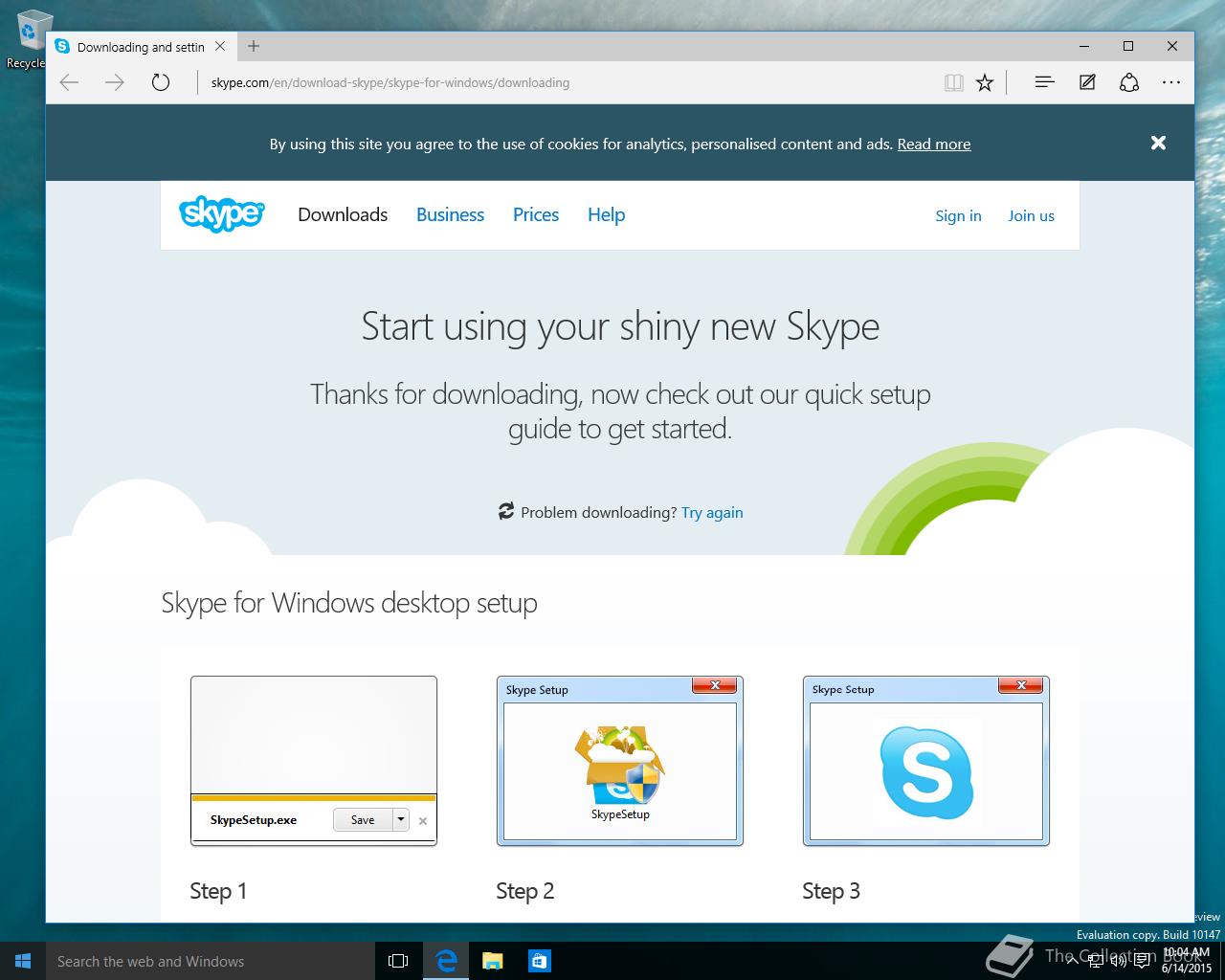Viewport: 1225px width, 980px height.
Task: Expand the Save dropdown arrow in Step 1
Action: click(x=401, y=819)
